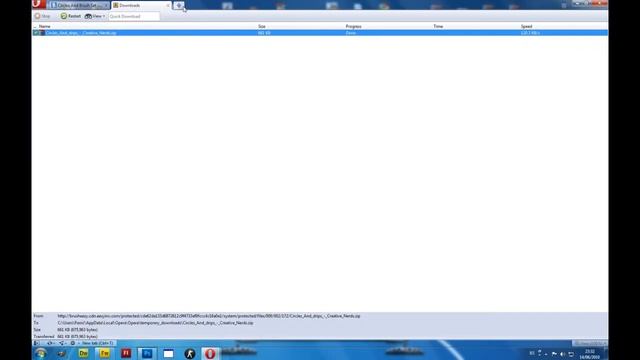Click the second pinned taskbar icon beside Start
The height and width of the screenshot is (360, 640).
(x=62, y=353)
